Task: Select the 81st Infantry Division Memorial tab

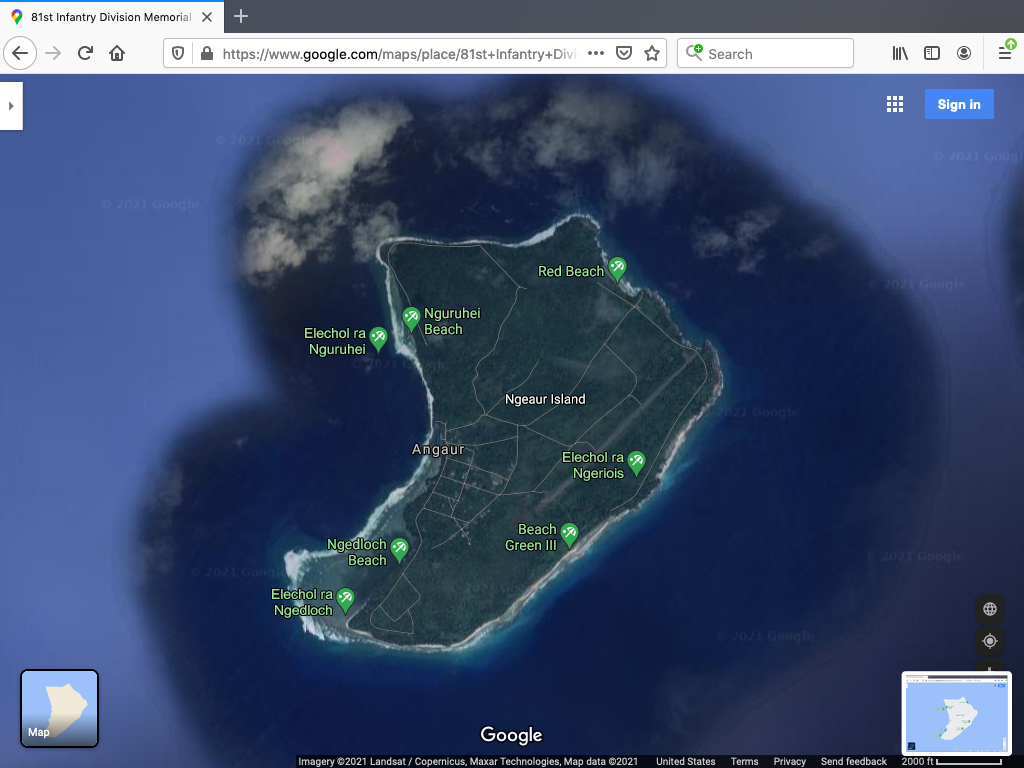Action: (x=110, y=17)
